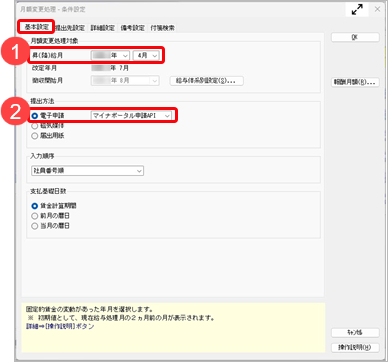The image size is (388, 362).
Task: Click the 操作説明(H) button
Action: pos(355,347)
